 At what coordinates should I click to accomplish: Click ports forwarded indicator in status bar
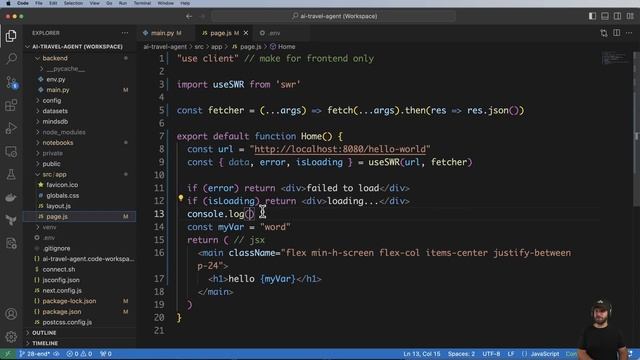[106, 354]
